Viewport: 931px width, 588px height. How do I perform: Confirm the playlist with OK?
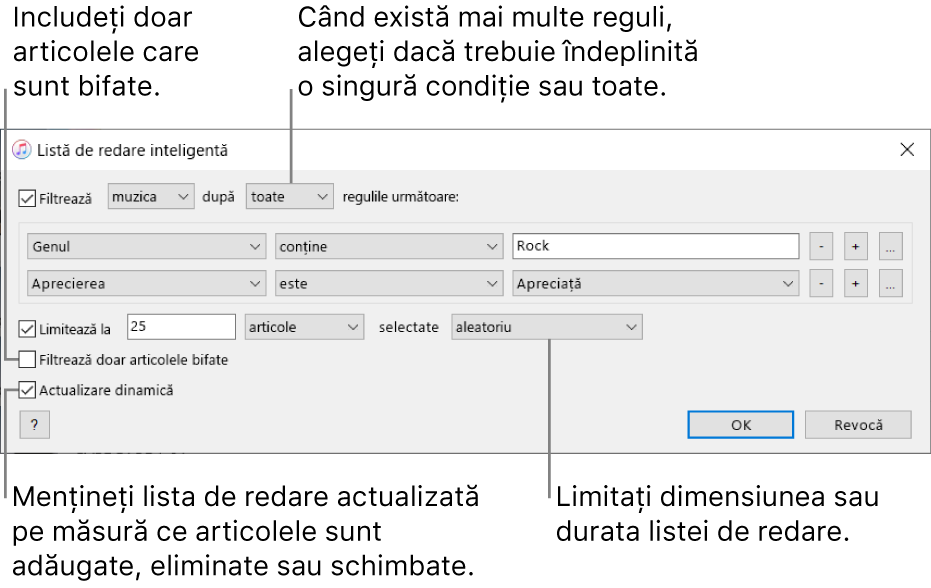(740, 424)
